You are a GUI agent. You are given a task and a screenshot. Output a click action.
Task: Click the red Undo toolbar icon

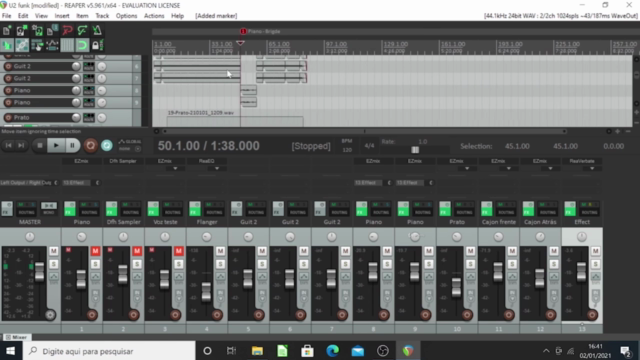pos(67,30)
